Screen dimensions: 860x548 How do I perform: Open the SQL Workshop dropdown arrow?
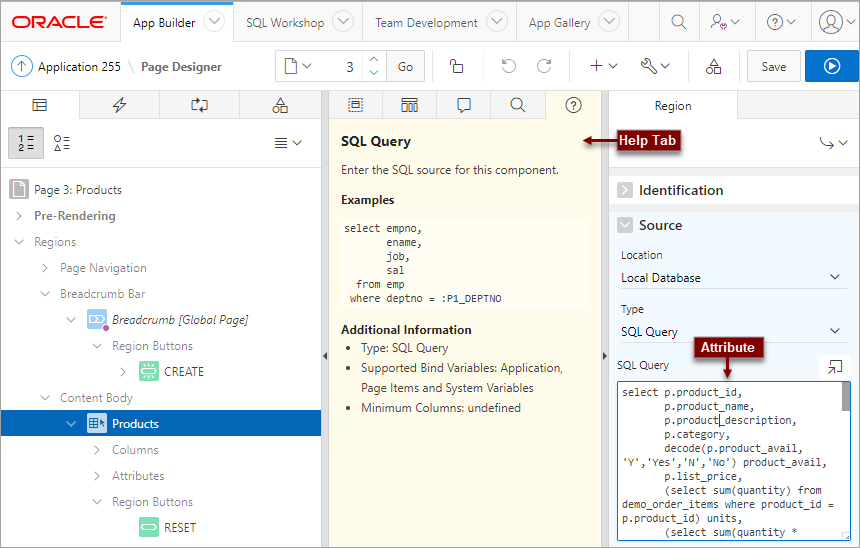(343, 22)
